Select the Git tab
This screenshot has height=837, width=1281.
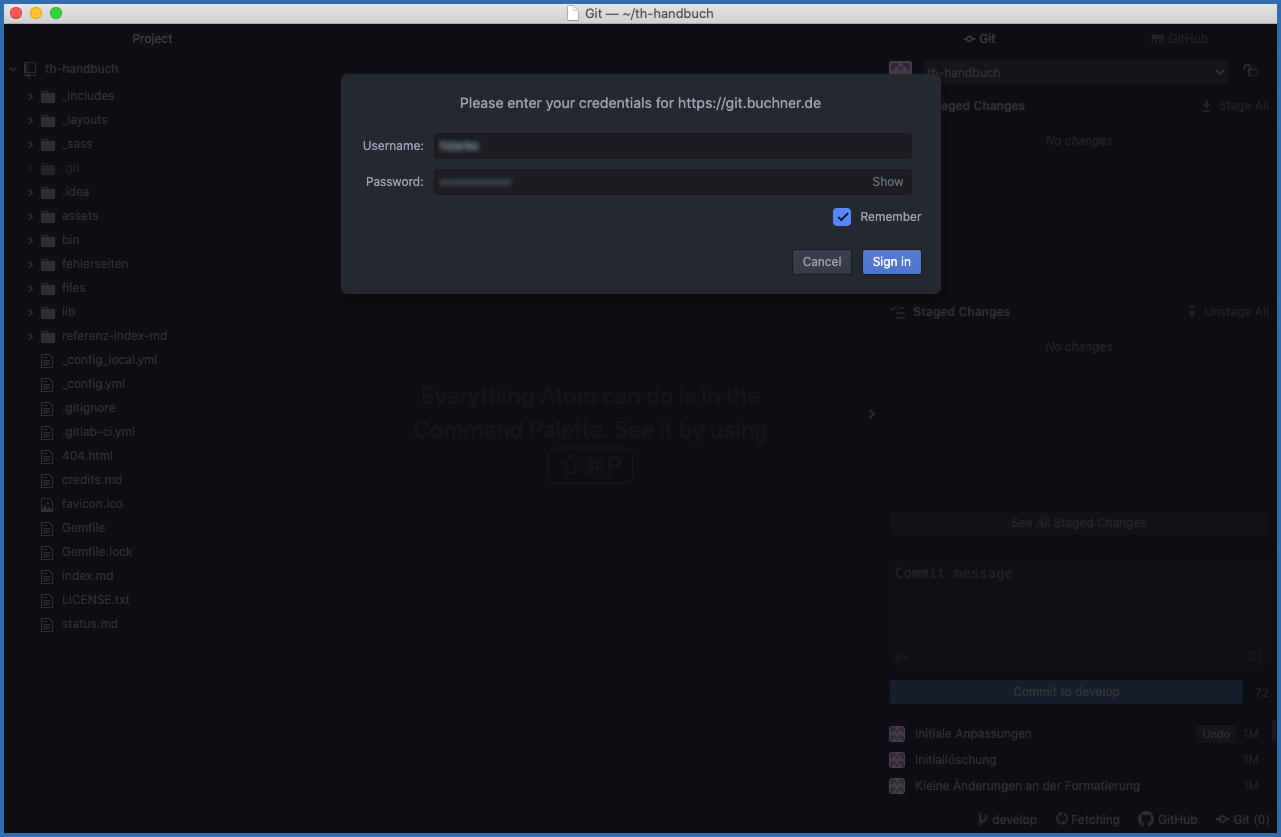pos(979,39)
